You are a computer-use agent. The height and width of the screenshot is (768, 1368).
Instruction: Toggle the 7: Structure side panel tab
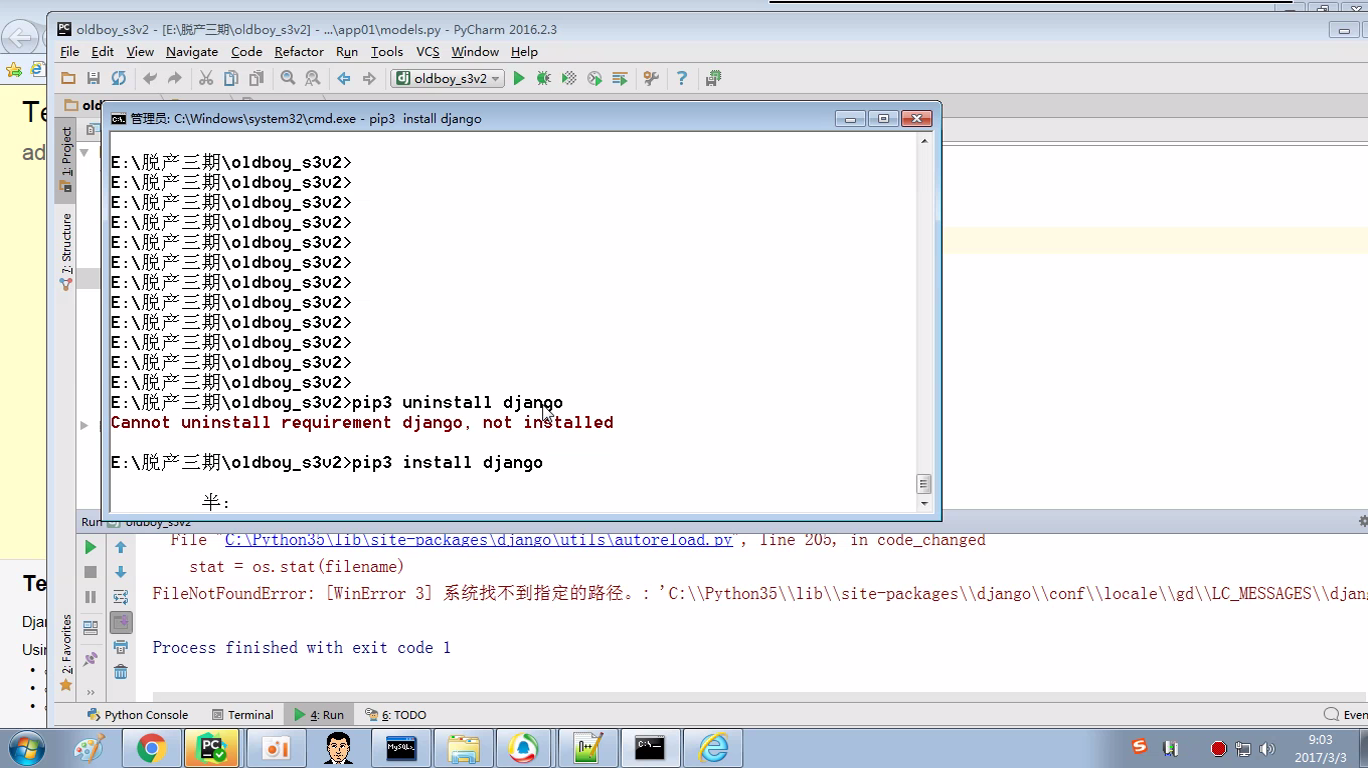click(x=66, y=251)
